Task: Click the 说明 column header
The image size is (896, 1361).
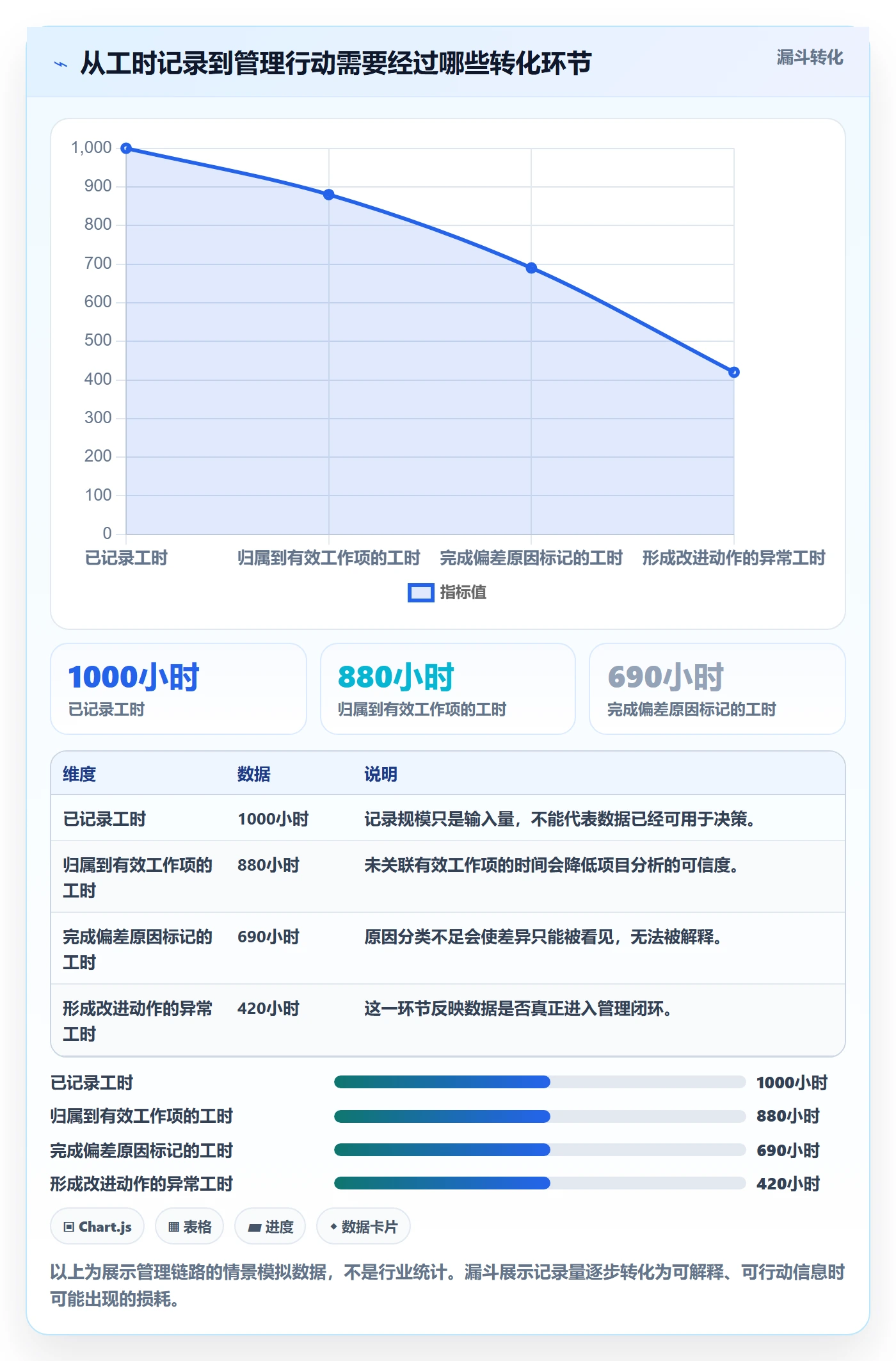Action: click(381, 774)
